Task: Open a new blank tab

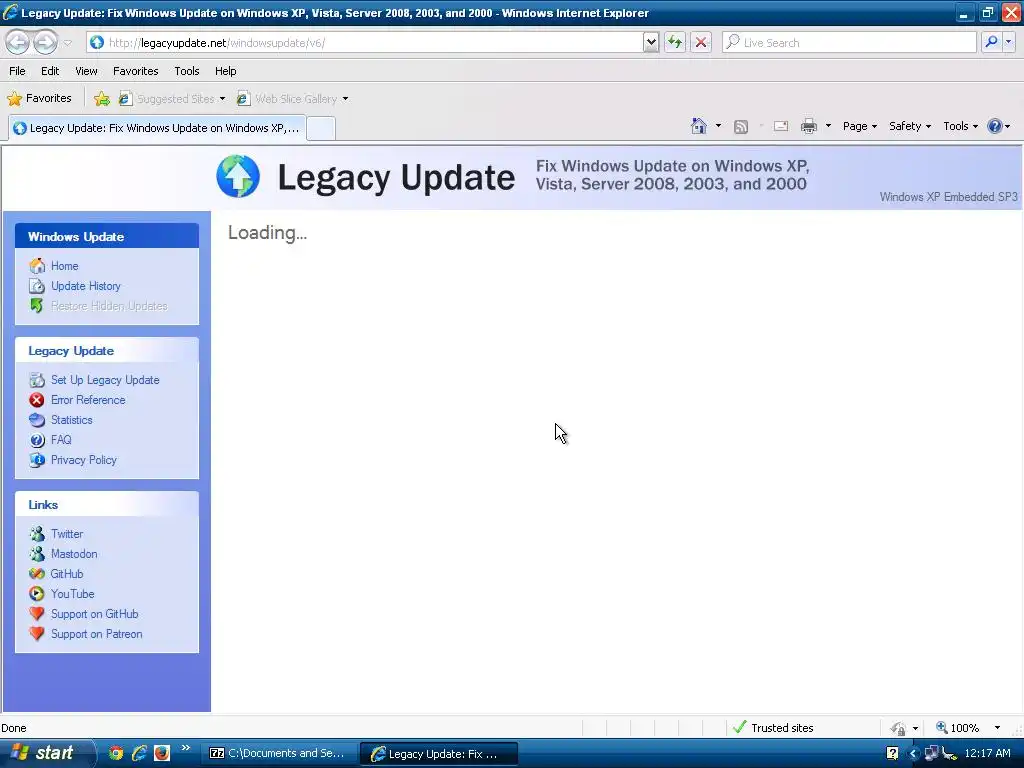Action: (321, 128)
